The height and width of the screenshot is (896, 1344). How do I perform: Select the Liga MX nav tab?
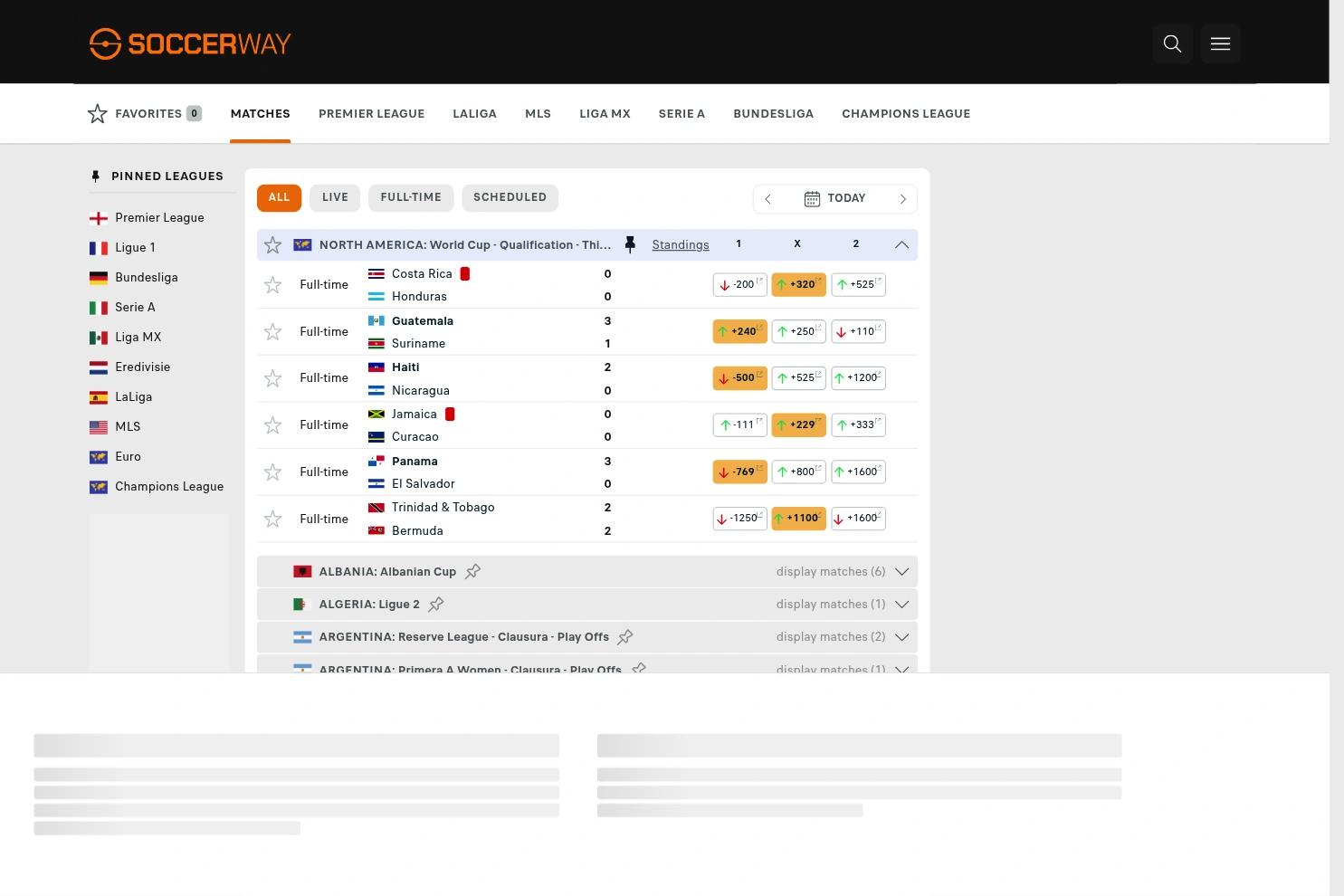point(605,113)
